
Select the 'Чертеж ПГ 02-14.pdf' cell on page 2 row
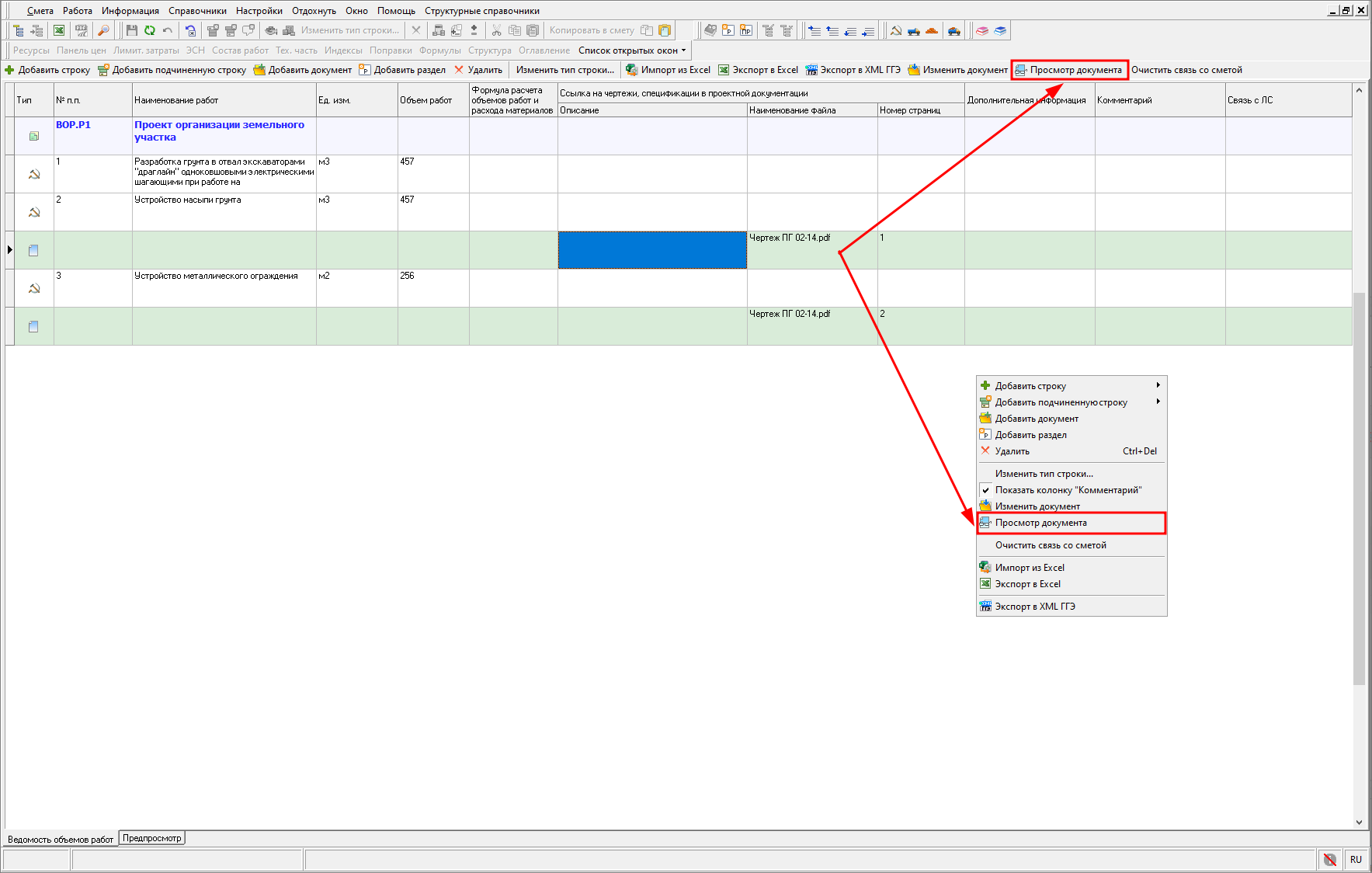click(811, 325)
